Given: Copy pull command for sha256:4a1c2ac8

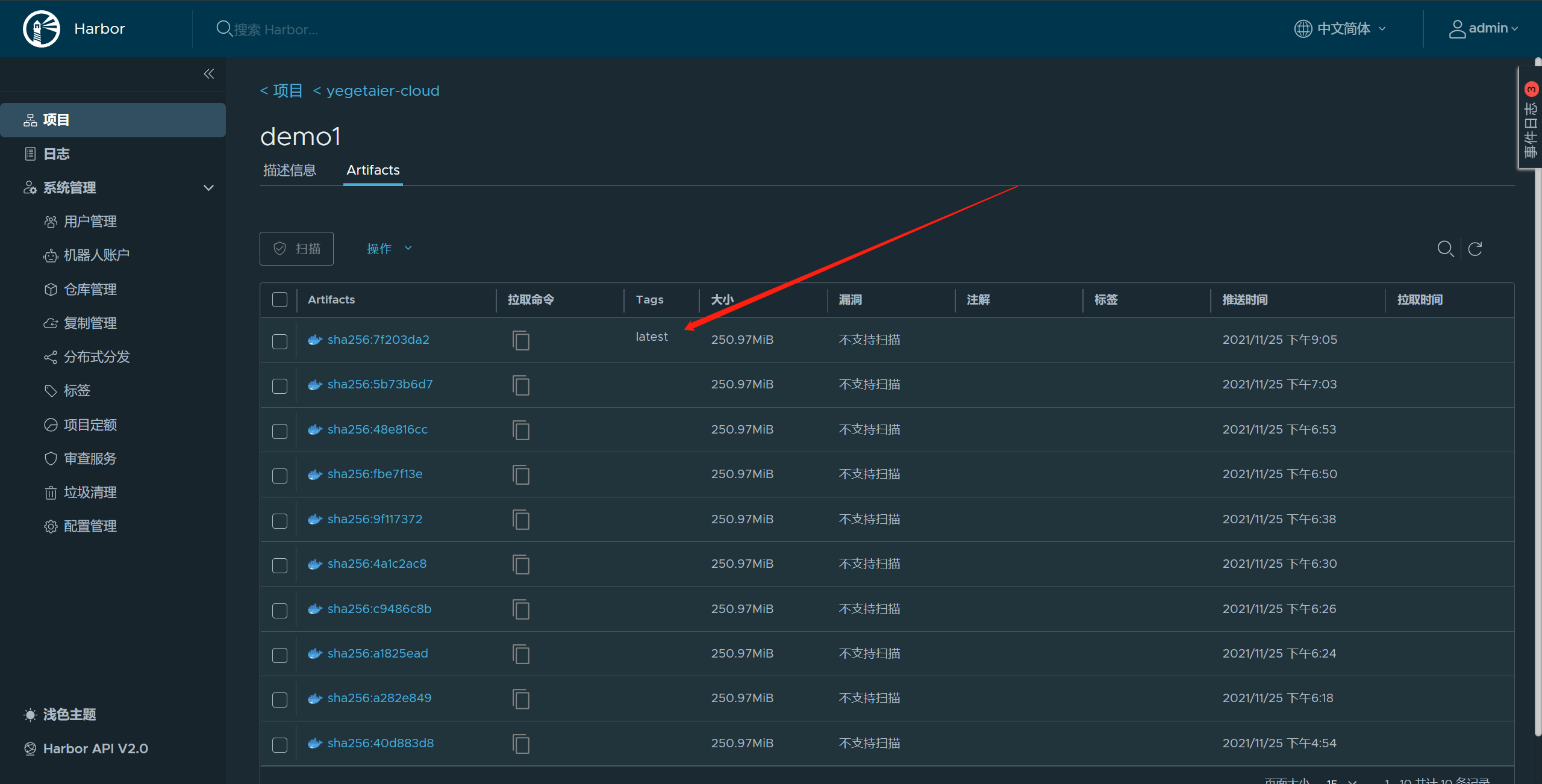Looking at the screenshot, I should pos(521,564).
